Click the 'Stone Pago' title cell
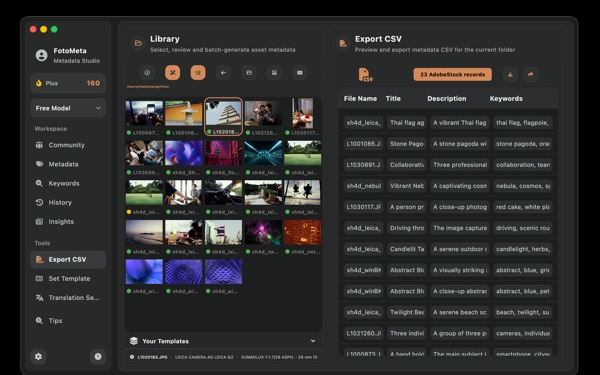The width and height of the screenshot is (600, 375). click(407, 144)
